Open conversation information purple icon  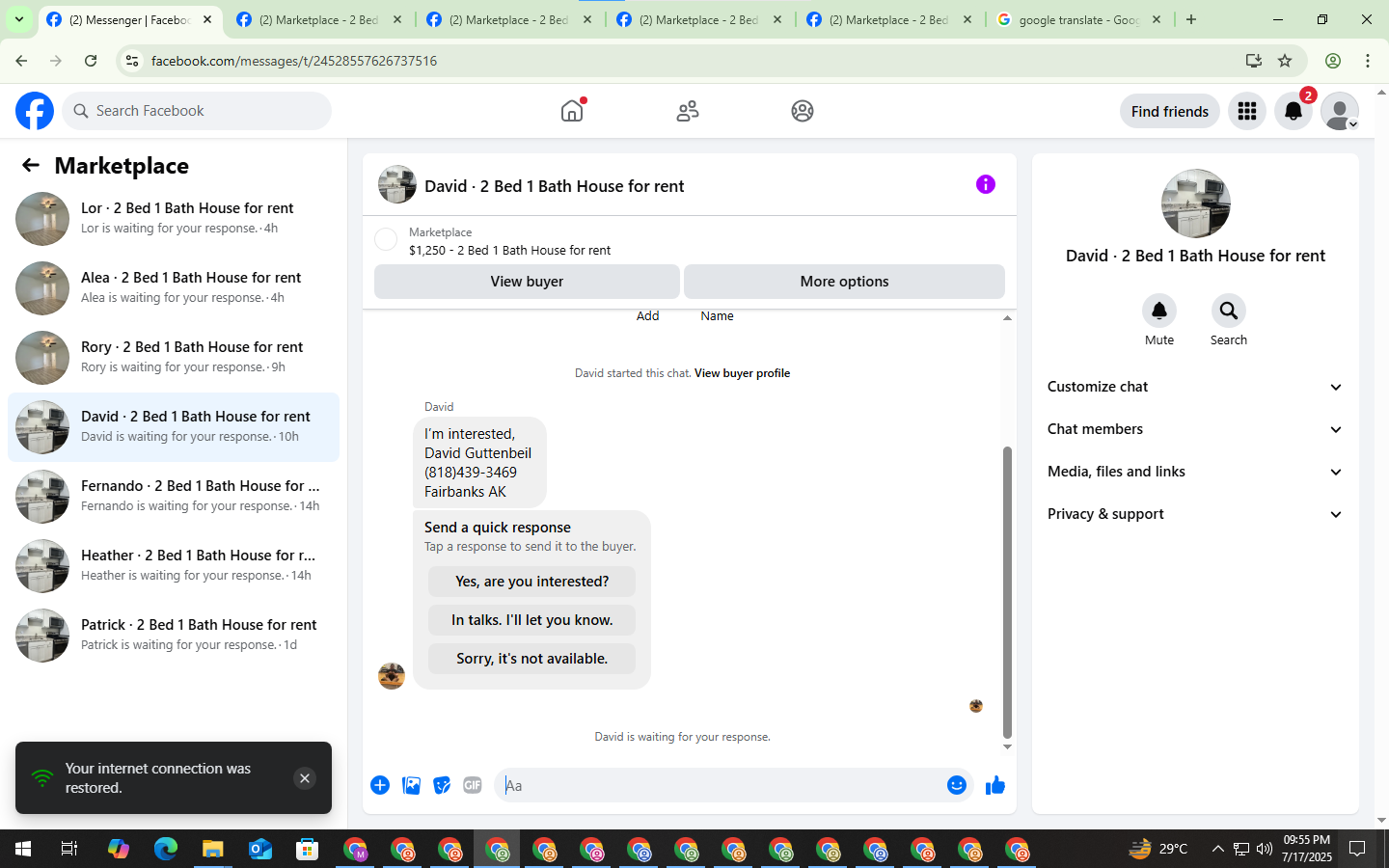(985, 184)
